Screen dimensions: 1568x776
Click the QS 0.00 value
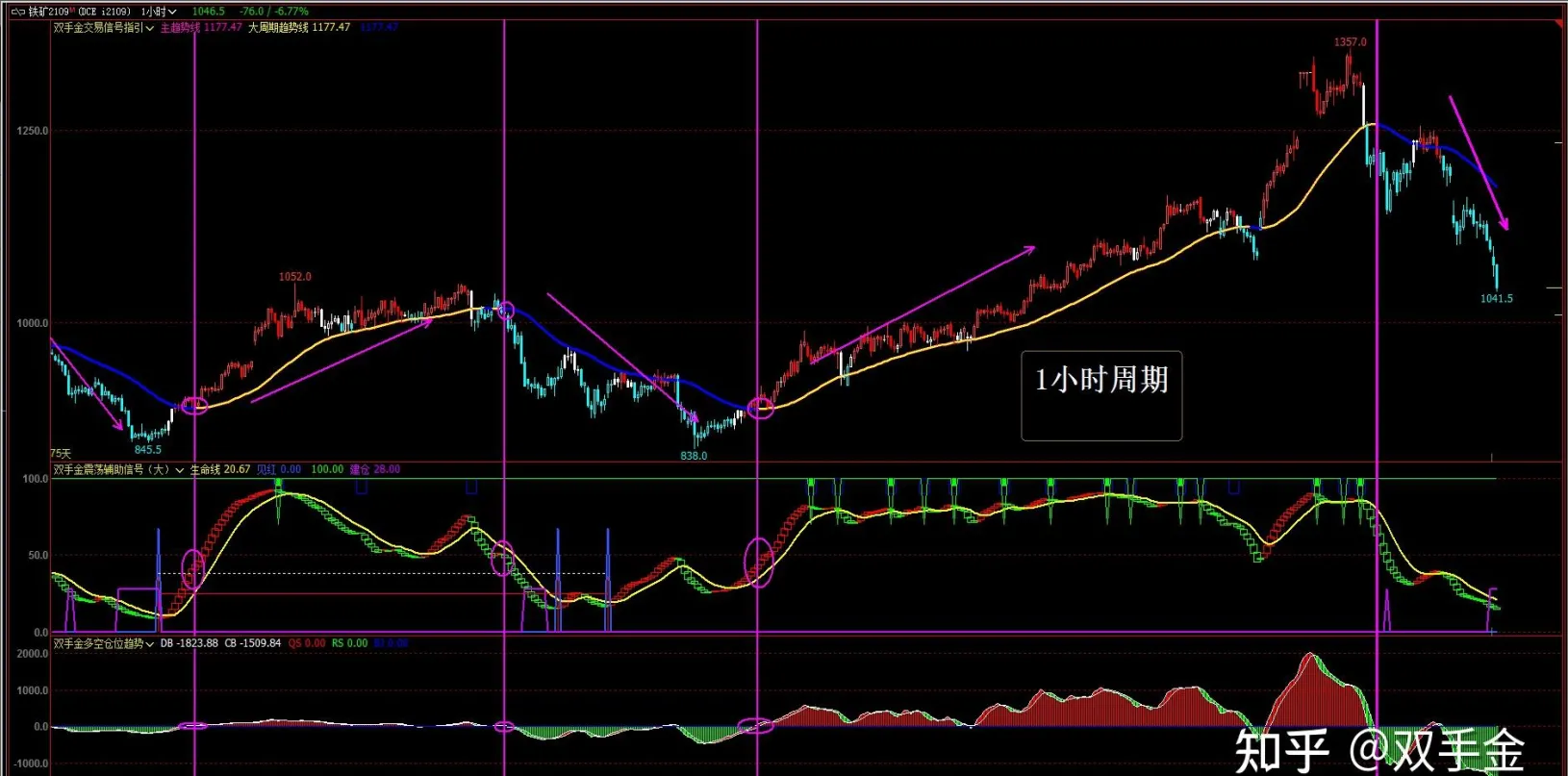pos(307,643)
